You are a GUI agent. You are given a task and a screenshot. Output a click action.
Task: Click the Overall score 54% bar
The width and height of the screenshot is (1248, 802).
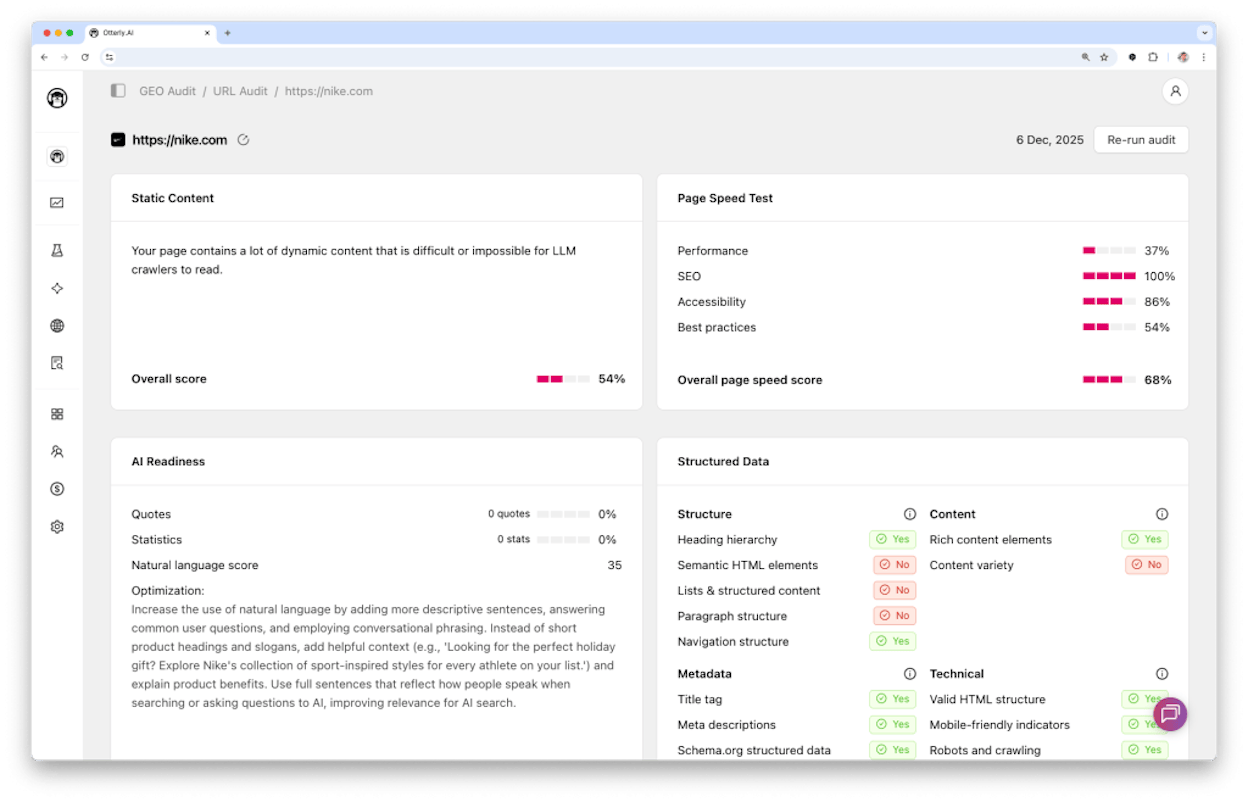click(x=563, y=379)
